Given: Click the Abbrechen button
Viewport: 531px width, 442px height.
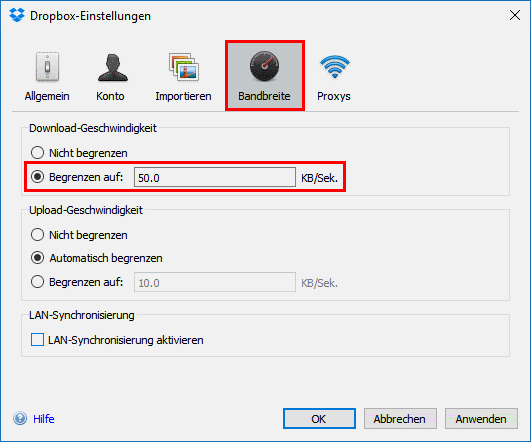Looking at the screenshot, I should [400, 419].
